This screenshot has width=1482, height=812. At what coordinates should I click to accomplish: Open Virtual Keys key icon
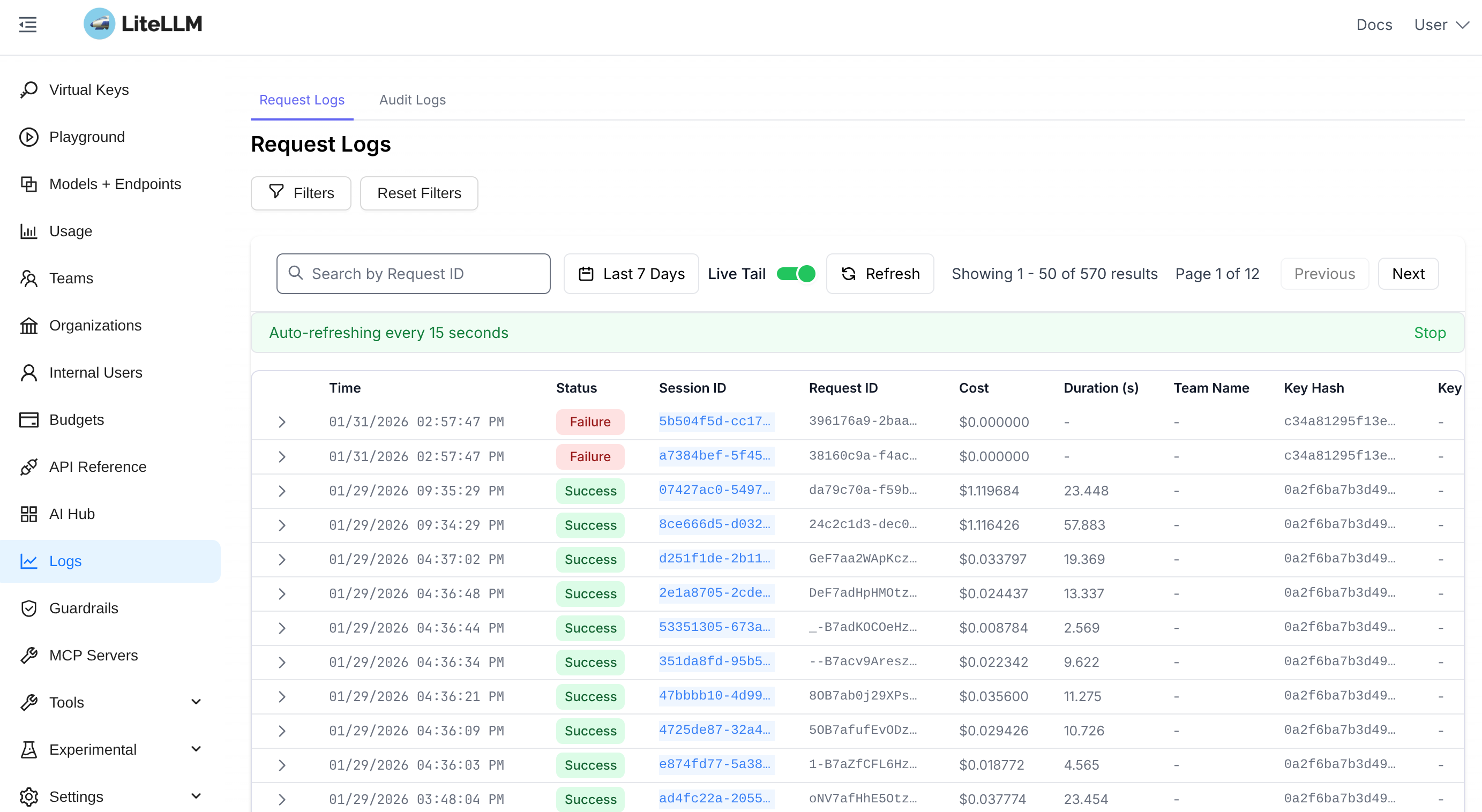click(x=29, y=89)
